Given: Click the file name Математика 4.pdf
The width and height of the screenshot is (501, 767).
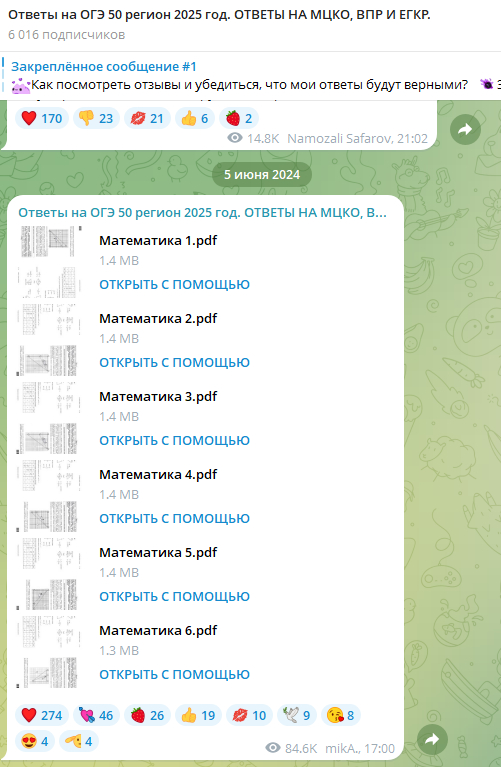Looking at the screenshot, I should (x=158, y=474).
